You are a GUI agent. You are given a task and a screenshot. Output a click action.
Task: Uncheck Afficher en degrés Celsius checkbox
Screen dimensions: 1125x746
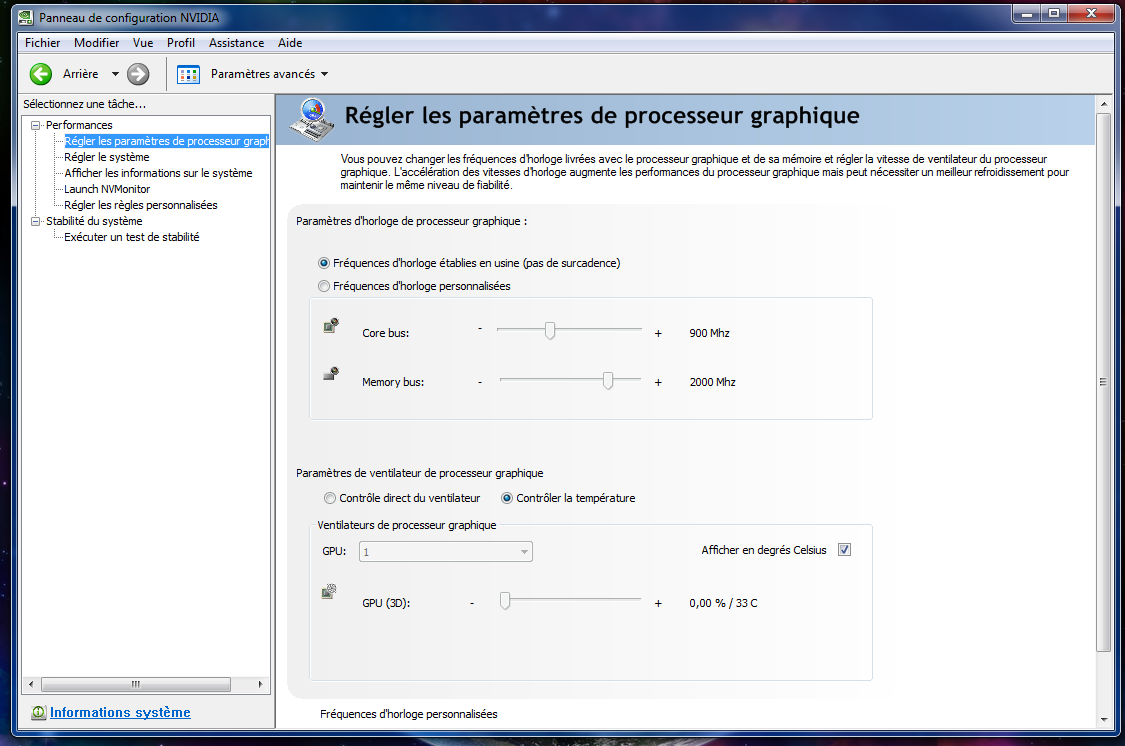coord(844,550)
